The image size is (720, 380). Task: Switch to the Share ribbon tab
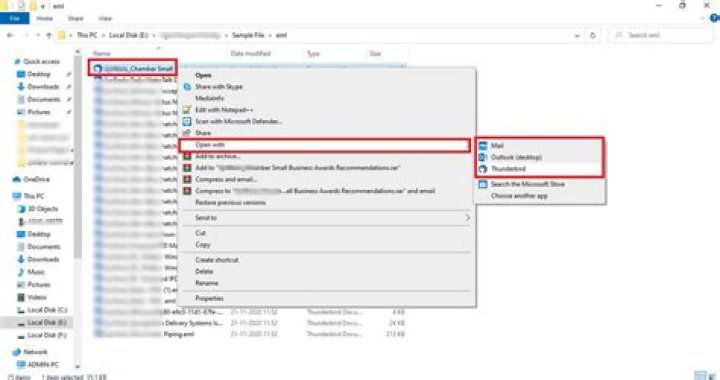pos(75,18)
